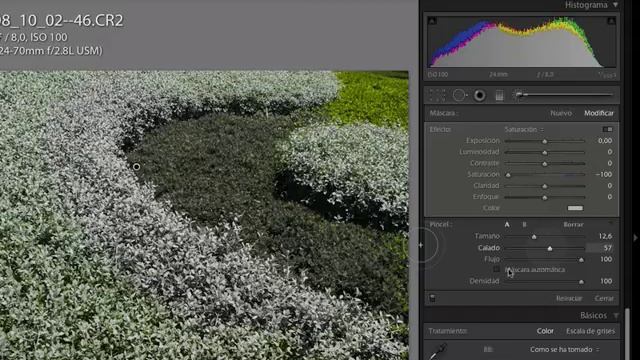Set treatment to Color
This screenshot has height=360, width=640.
coord(545,331)
